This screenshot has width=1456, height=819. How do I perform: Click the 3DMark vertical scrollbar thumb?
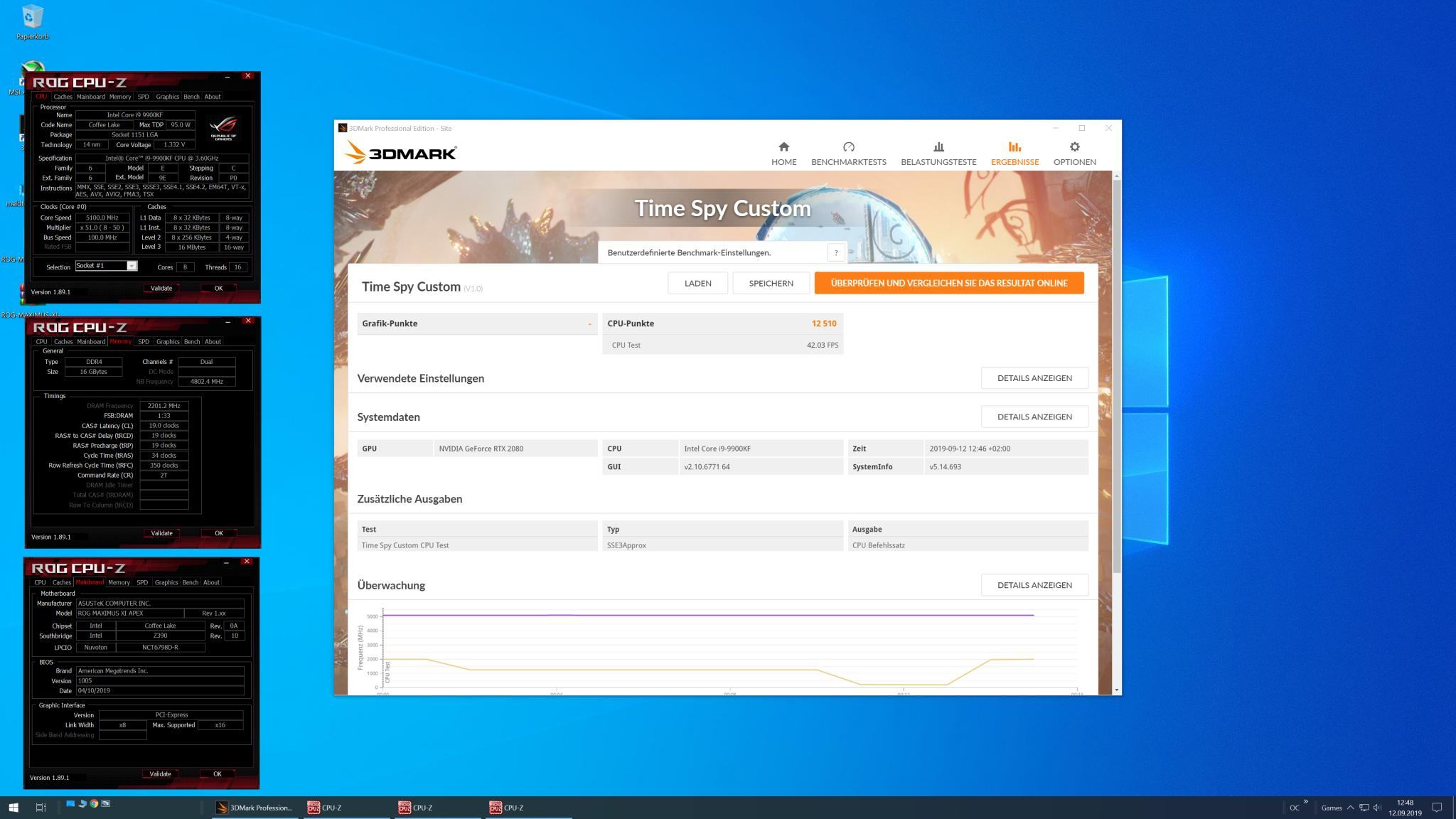click(1117, 377)
